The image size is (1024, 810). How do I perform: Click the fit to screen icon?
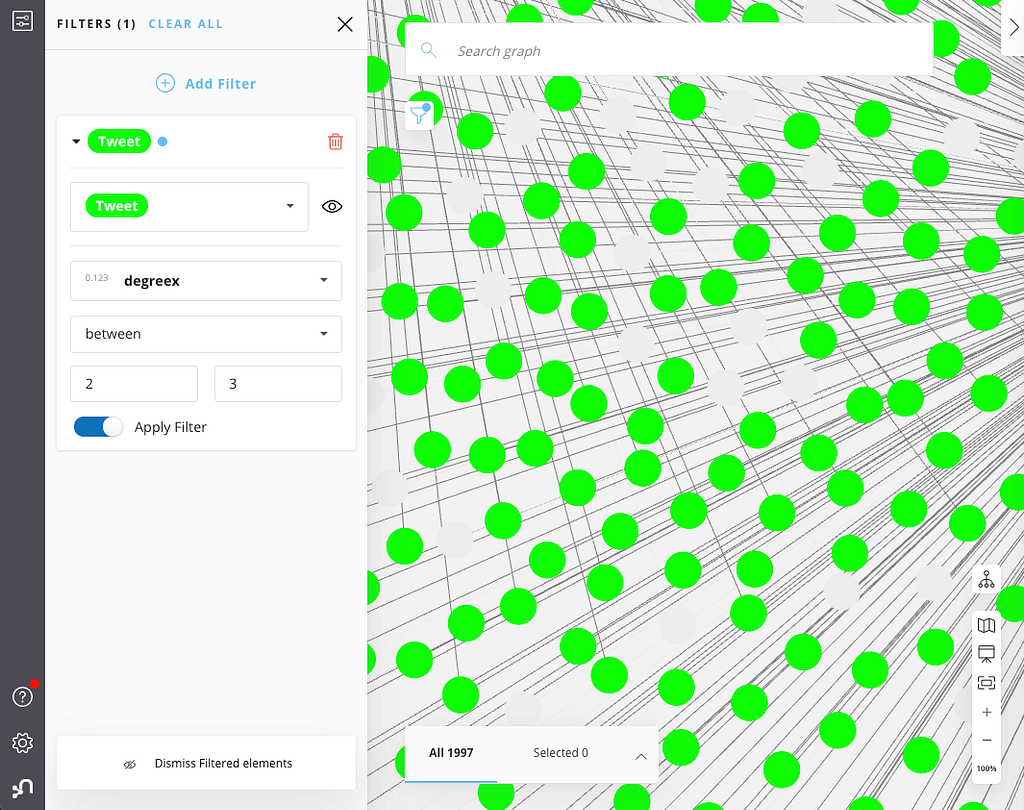coord(986,683)
